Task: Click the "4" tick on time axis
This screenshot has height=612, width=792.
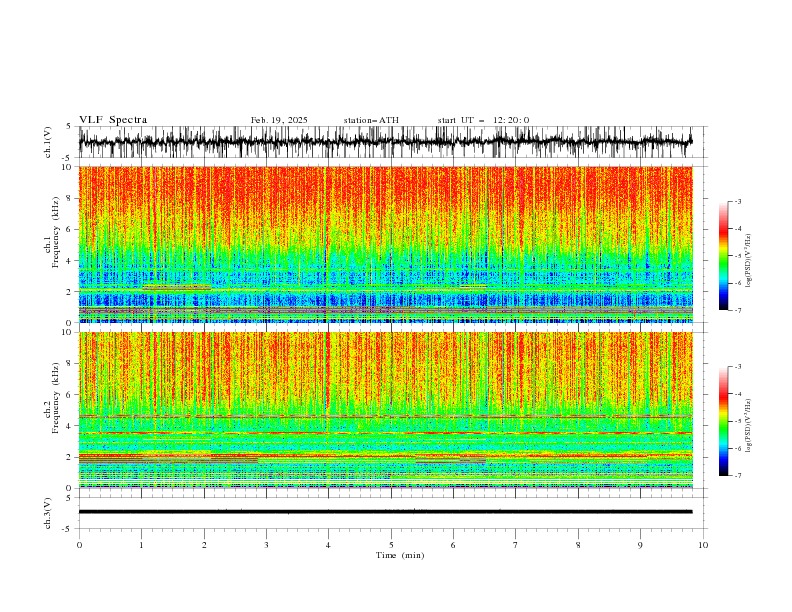Action: click(x=328, y=545)
